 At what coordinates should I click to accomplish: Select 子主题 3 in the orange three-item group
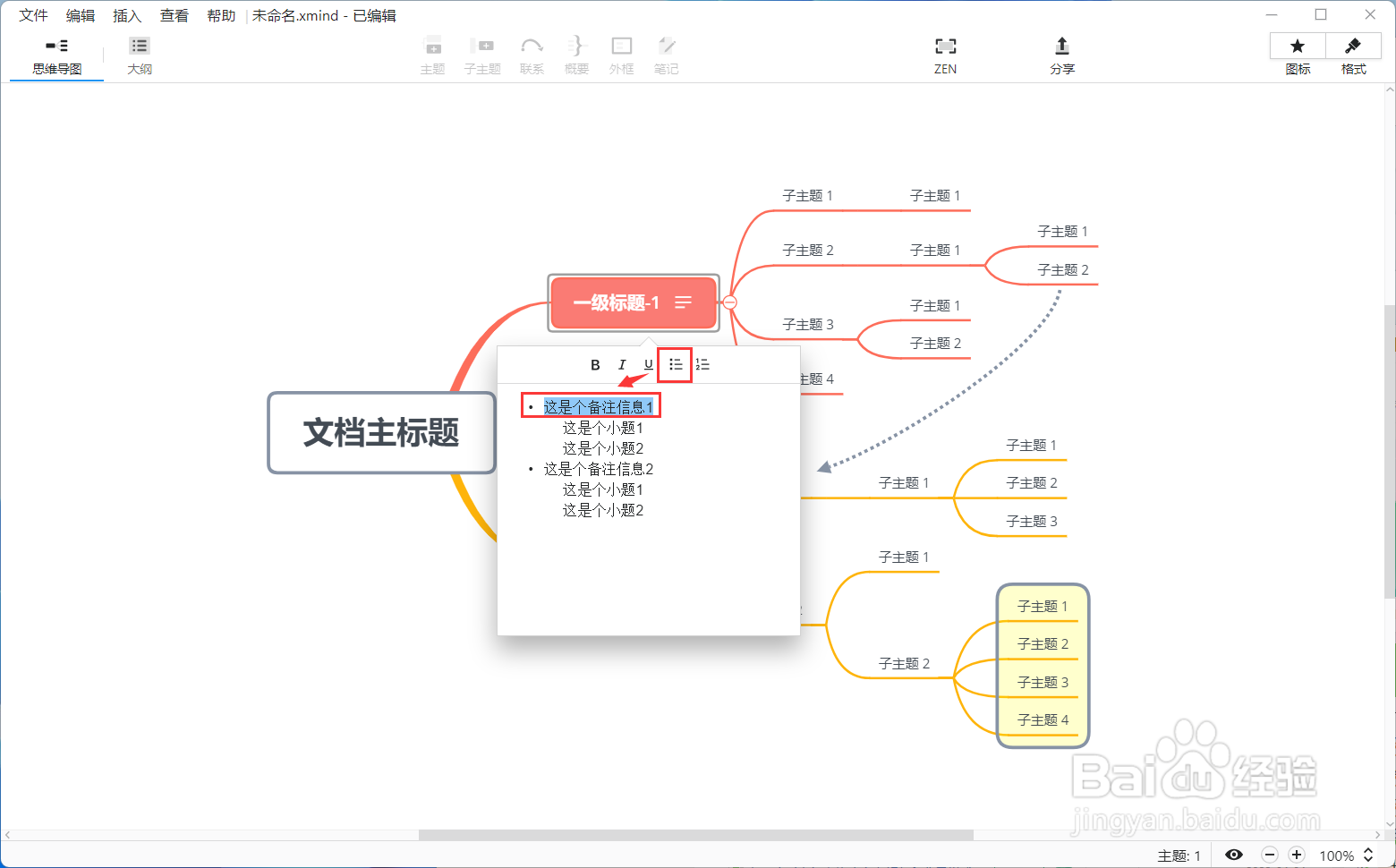pyautogui.click(x=1032, y=521)
